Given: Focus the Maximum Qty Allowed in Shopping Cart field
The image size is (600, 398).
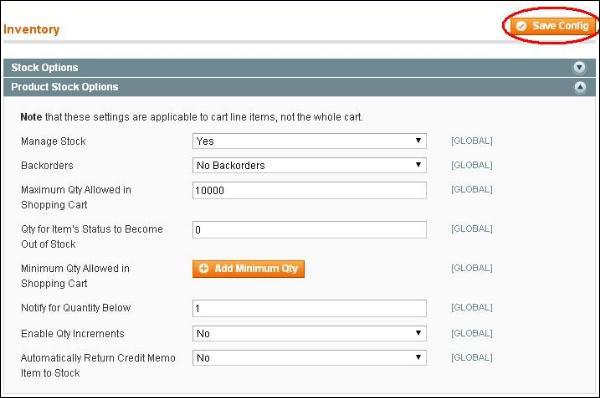Looking at the screenshot, I should click(309, 190).
